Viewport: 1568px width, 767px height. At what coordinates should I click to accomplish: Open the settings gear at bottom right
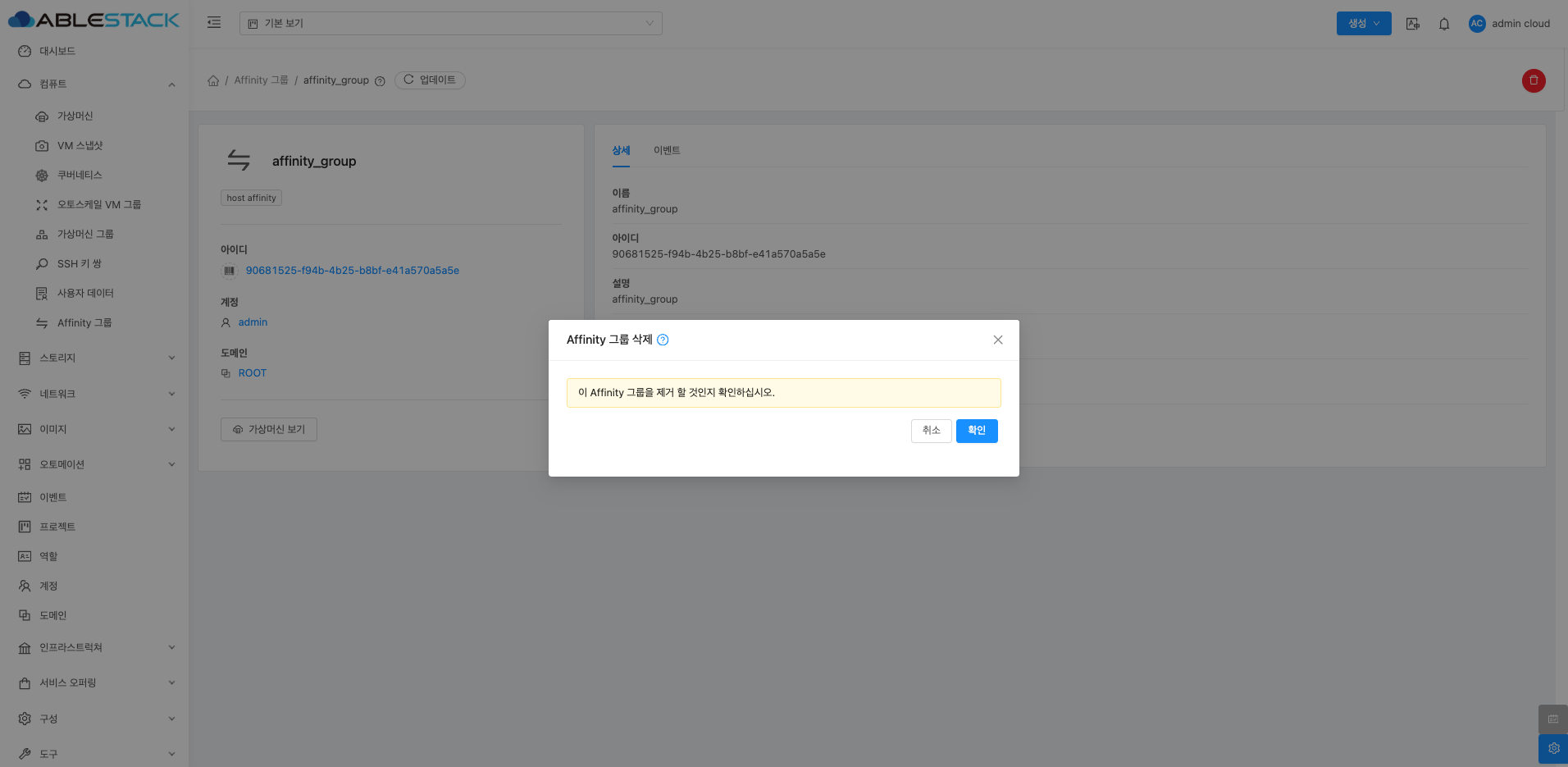(1553, 748)
